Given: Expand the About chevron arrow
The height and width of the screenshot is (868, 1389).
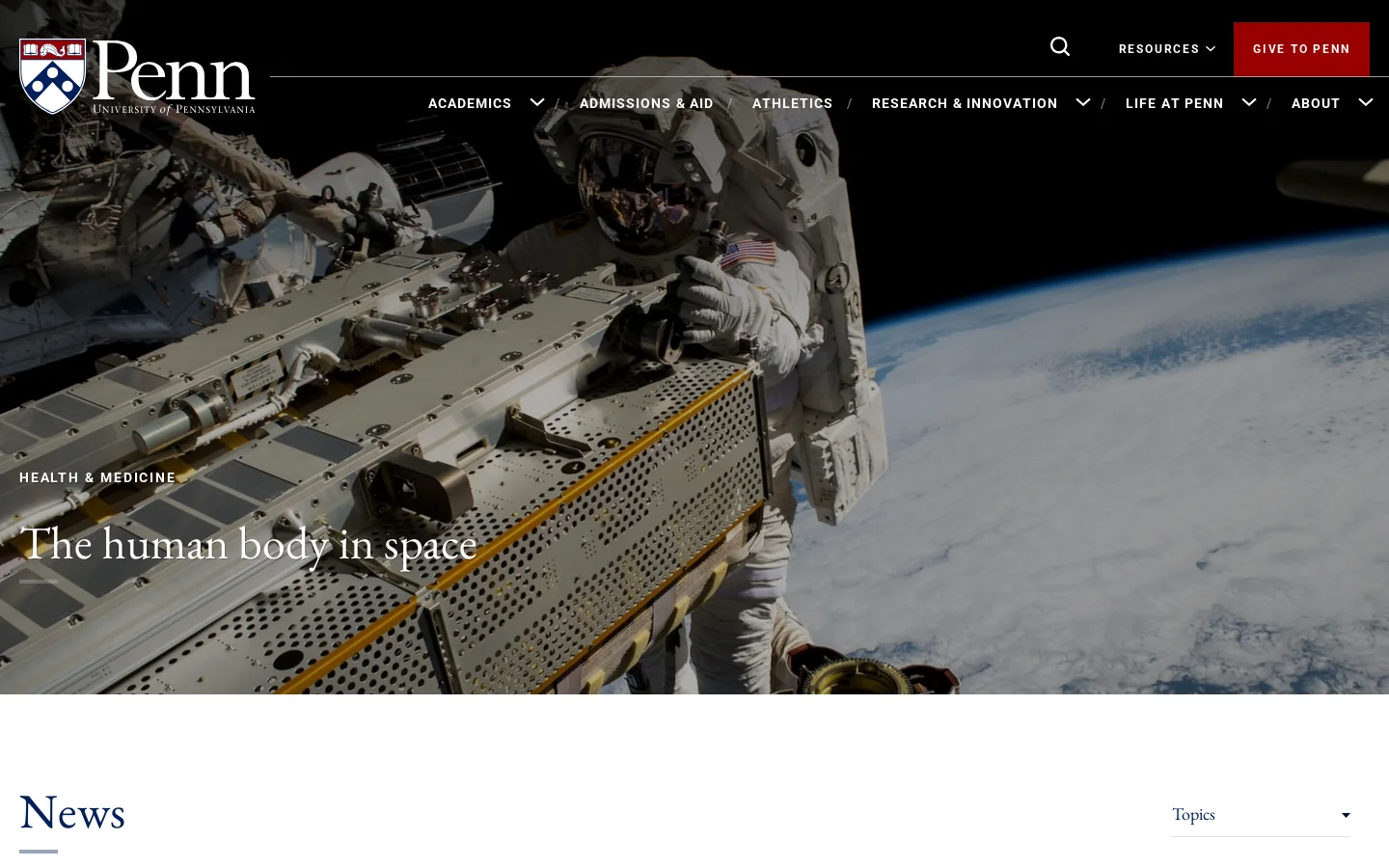Looking at the screenshot, I should click(1366, 102).
